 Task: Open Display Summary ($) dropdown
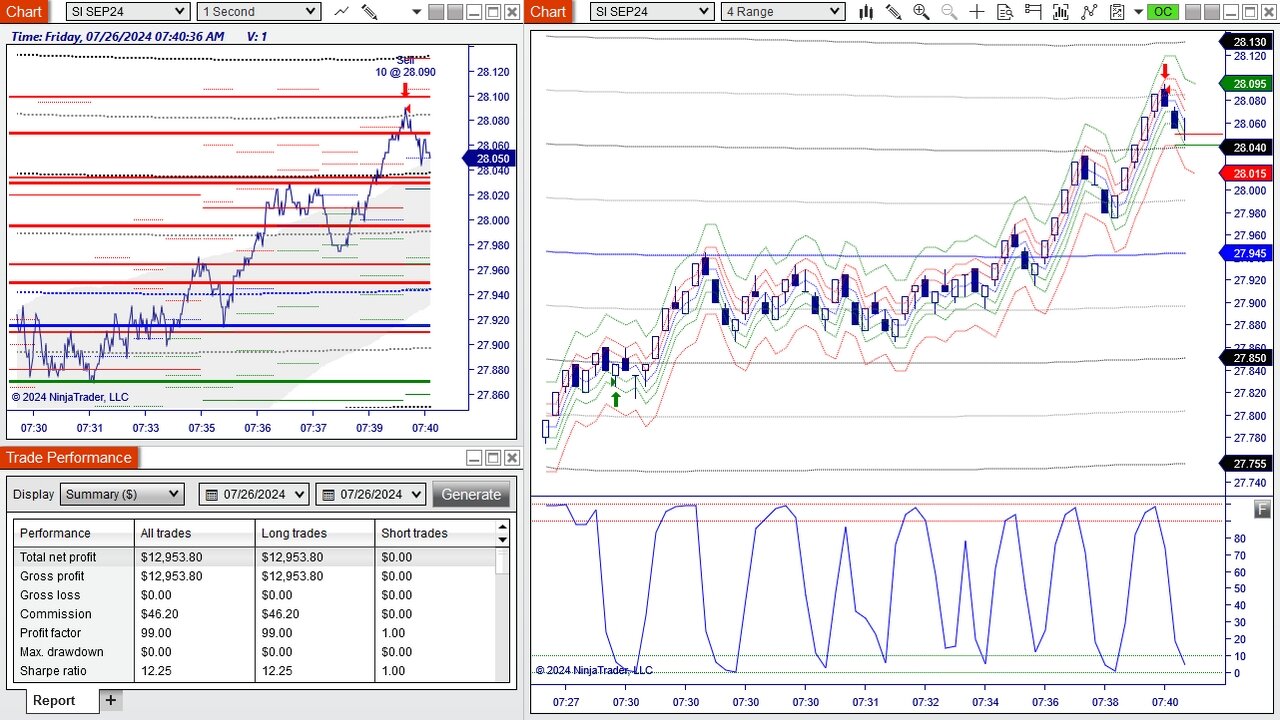122,494
